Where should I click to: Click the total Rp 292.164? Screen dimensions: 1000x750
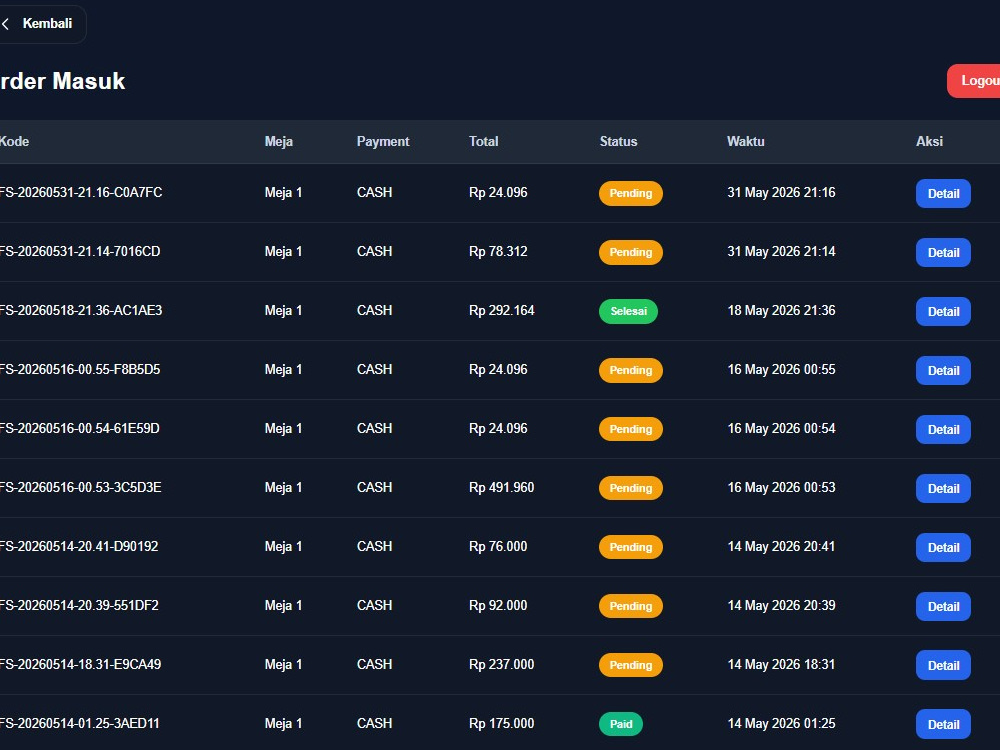[x=501, y=311]
